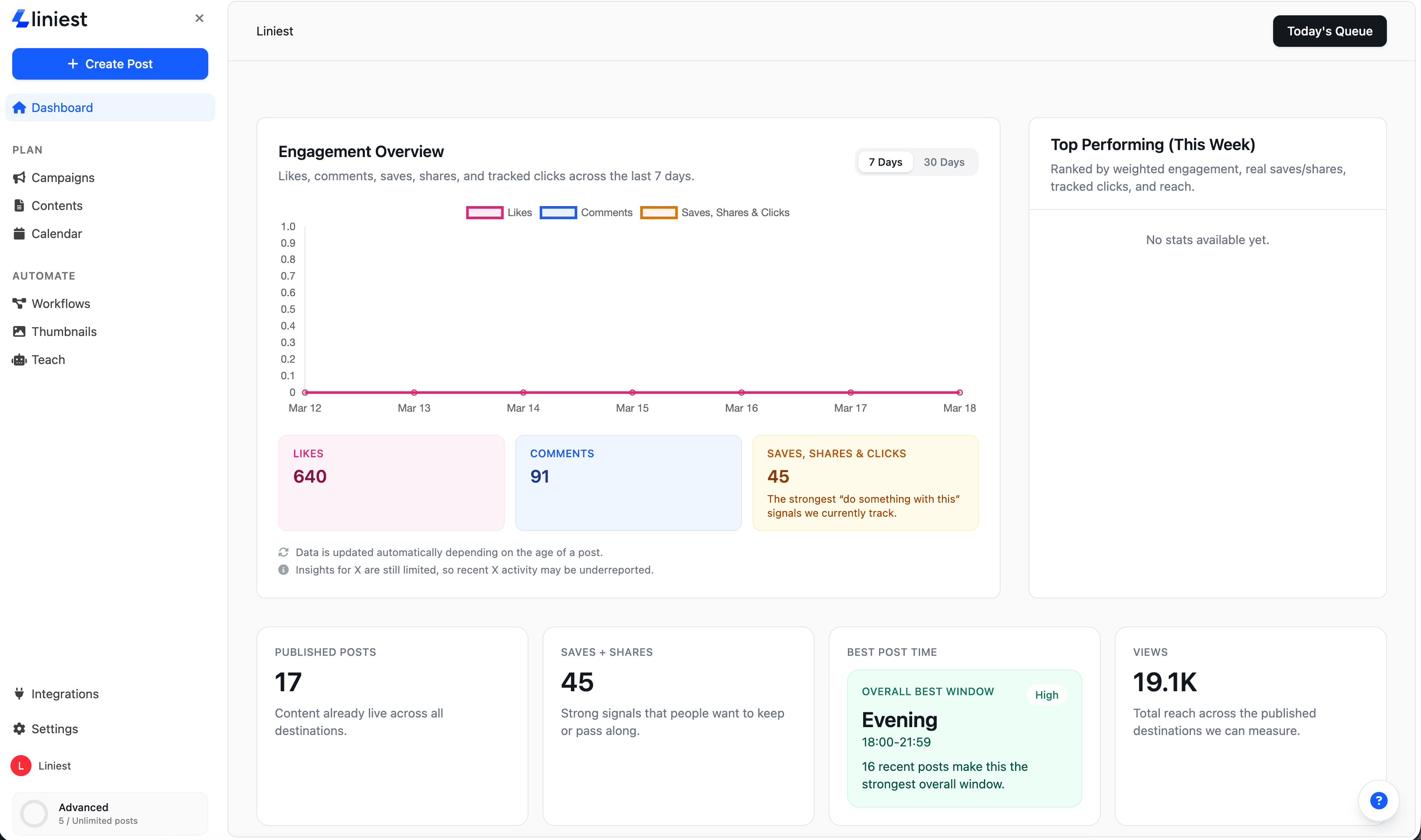Open Contents from the sidebar icon

point(20,205)
